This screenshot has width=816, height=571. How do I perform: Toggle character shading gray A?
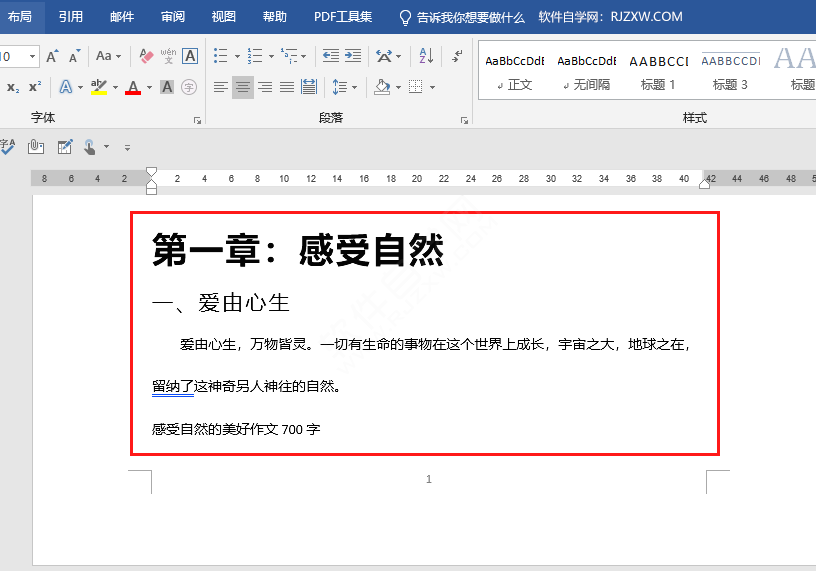(167, 87)
